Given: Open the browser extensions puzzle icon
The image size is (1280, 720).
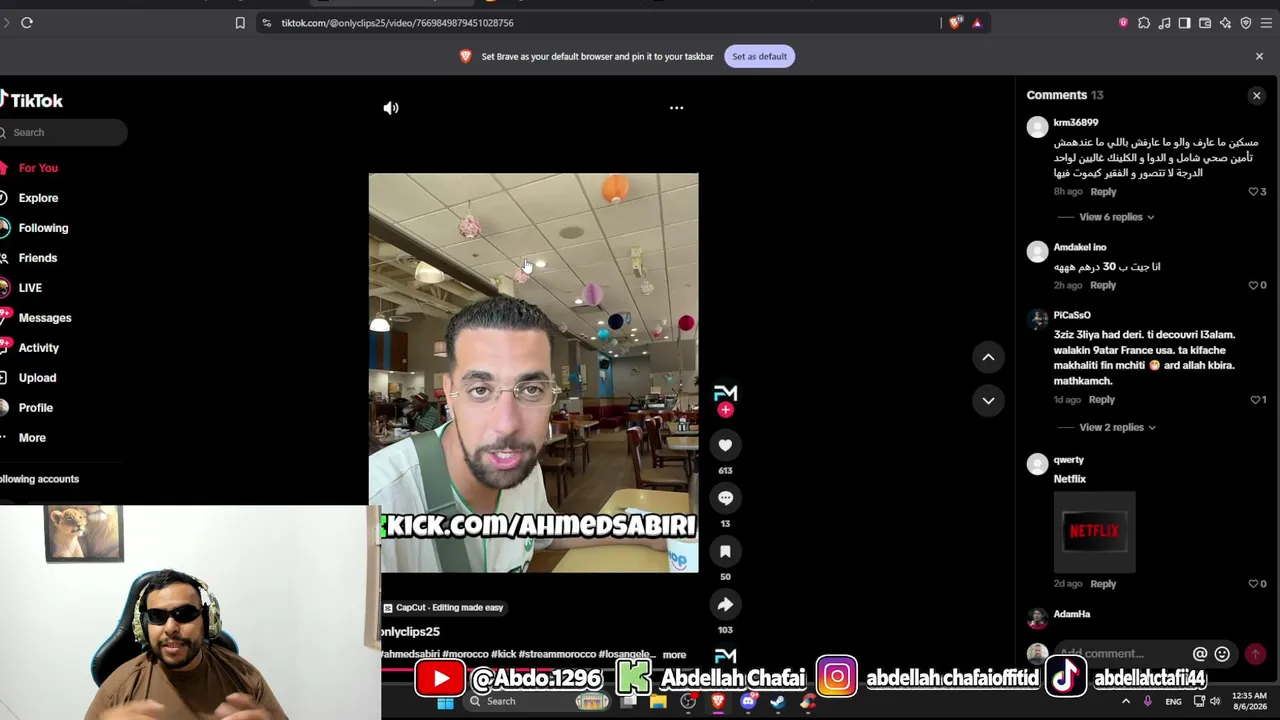Looking at the screenshot, I should coord(1144,23).
